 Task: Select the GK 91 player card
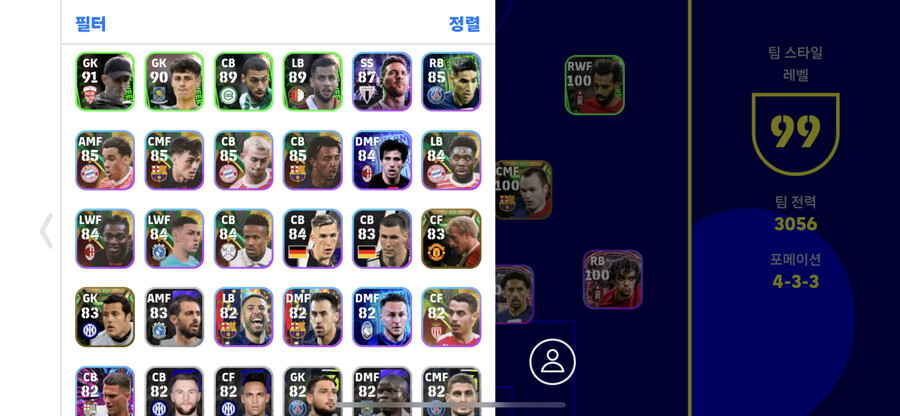pos(105,81)
